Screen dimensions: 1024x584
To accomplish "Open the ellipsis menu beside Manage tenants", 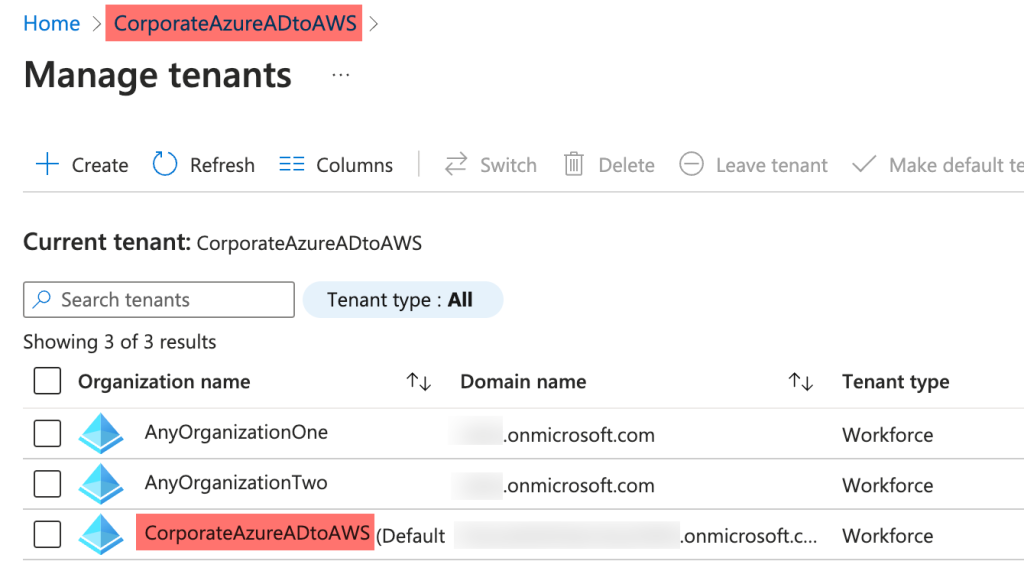I will coord(340,74).
